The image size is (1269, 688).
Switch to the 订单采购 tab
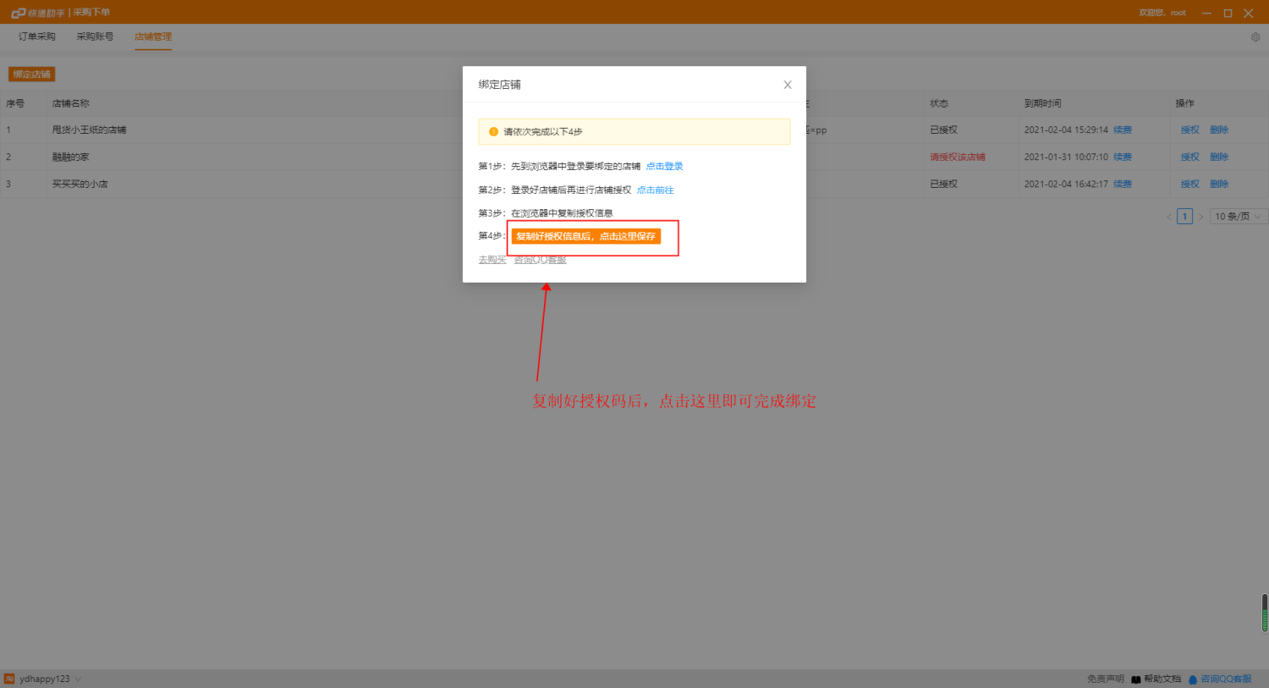37,37
